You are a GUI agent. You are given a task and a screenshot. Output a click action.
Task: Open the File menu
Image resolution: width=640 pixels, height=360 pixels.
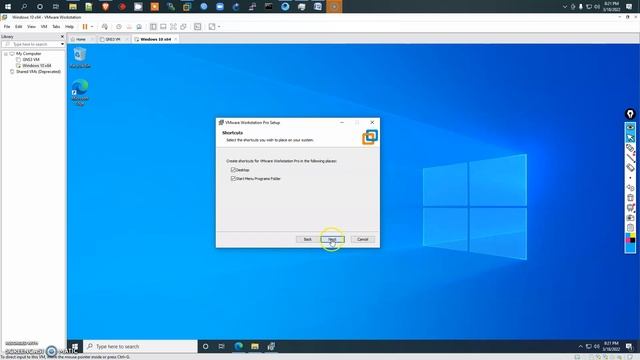[7, 27]
